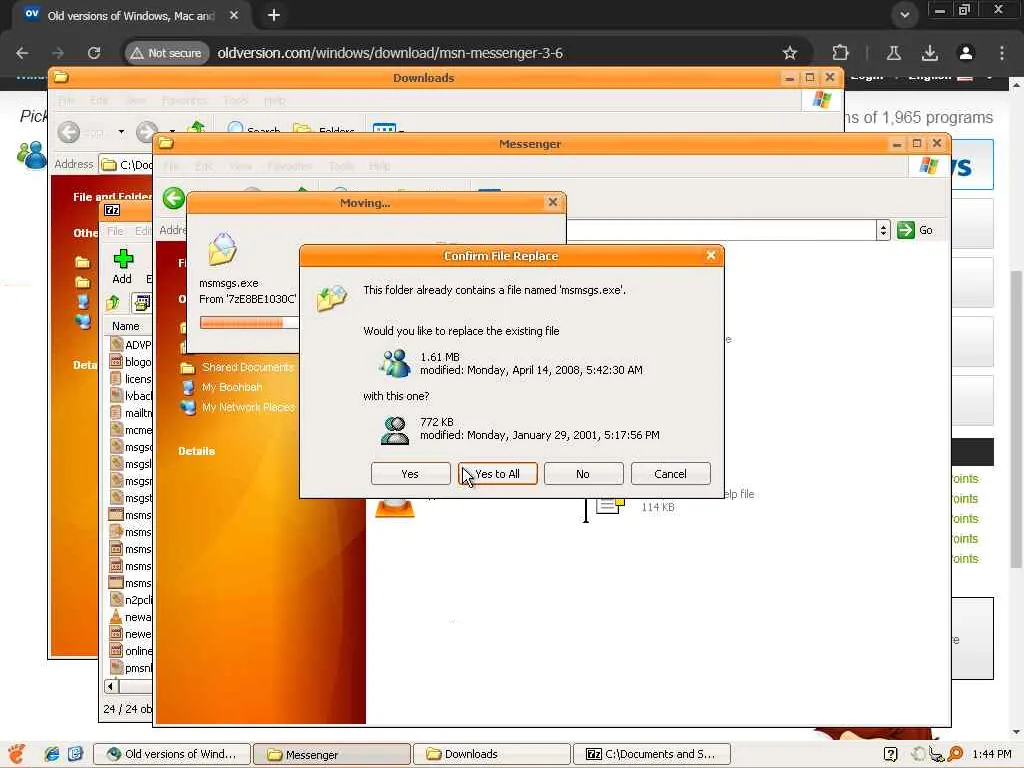Select the blogo file in 7-Zip list

[131, 362]
